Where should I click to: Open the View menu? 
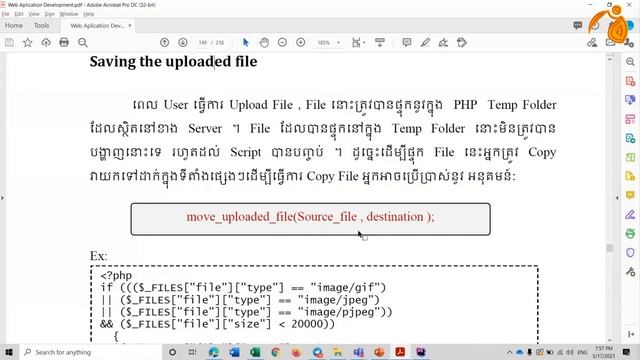click(34, 14)
